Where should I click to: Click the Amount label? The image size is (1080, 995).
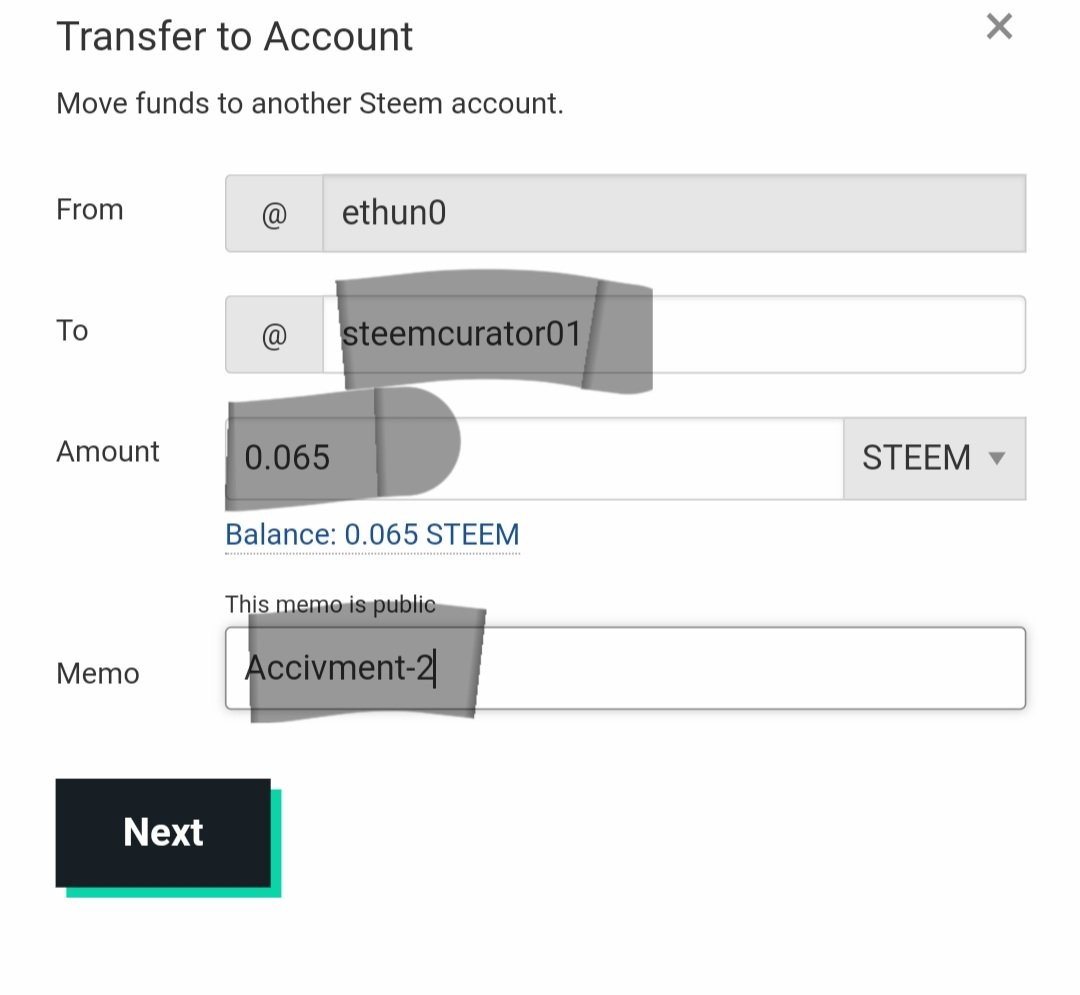click(x=108, y=452)
